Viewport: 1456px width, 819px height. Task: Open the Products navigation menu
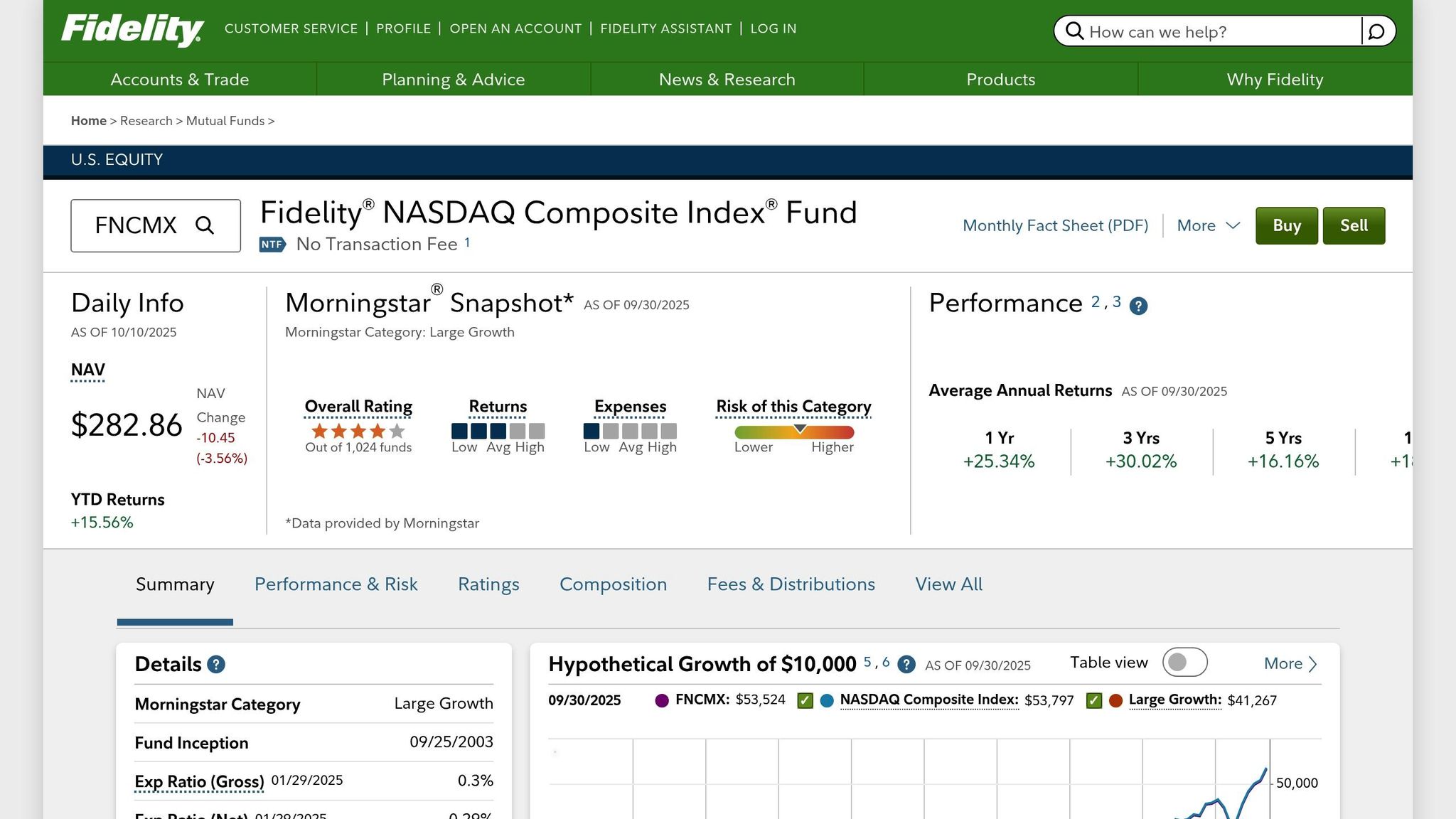pyautogui.click(x=1000, y=79)
